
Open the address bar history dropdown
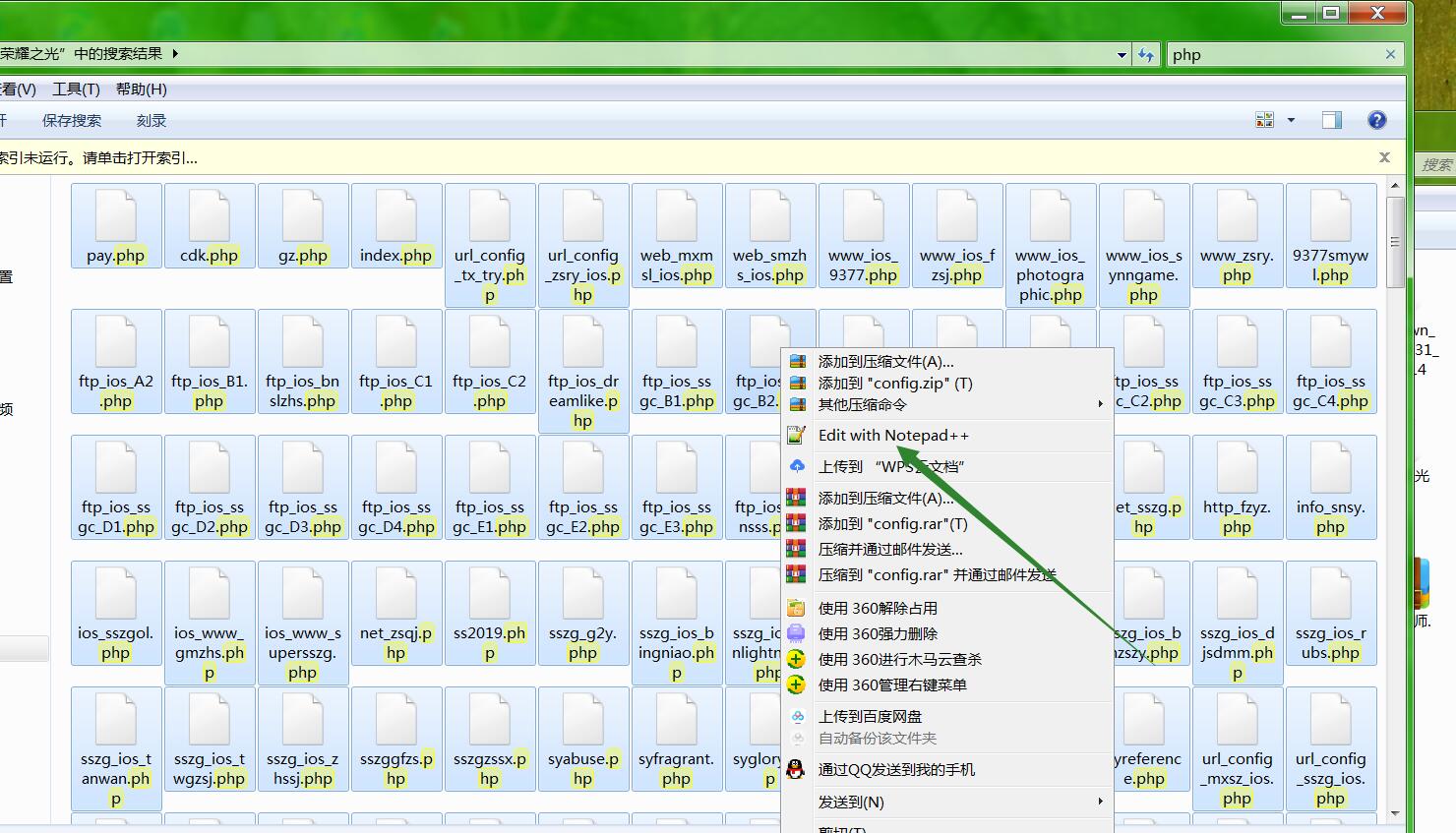(x=1122, y=55)
